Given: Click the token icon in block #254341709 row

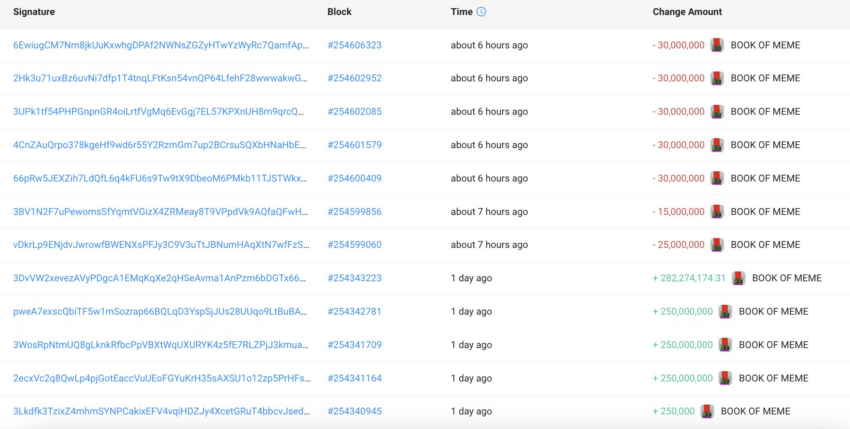Looking at the screenshot, I should pyautogui.click(x=725, y=345).
